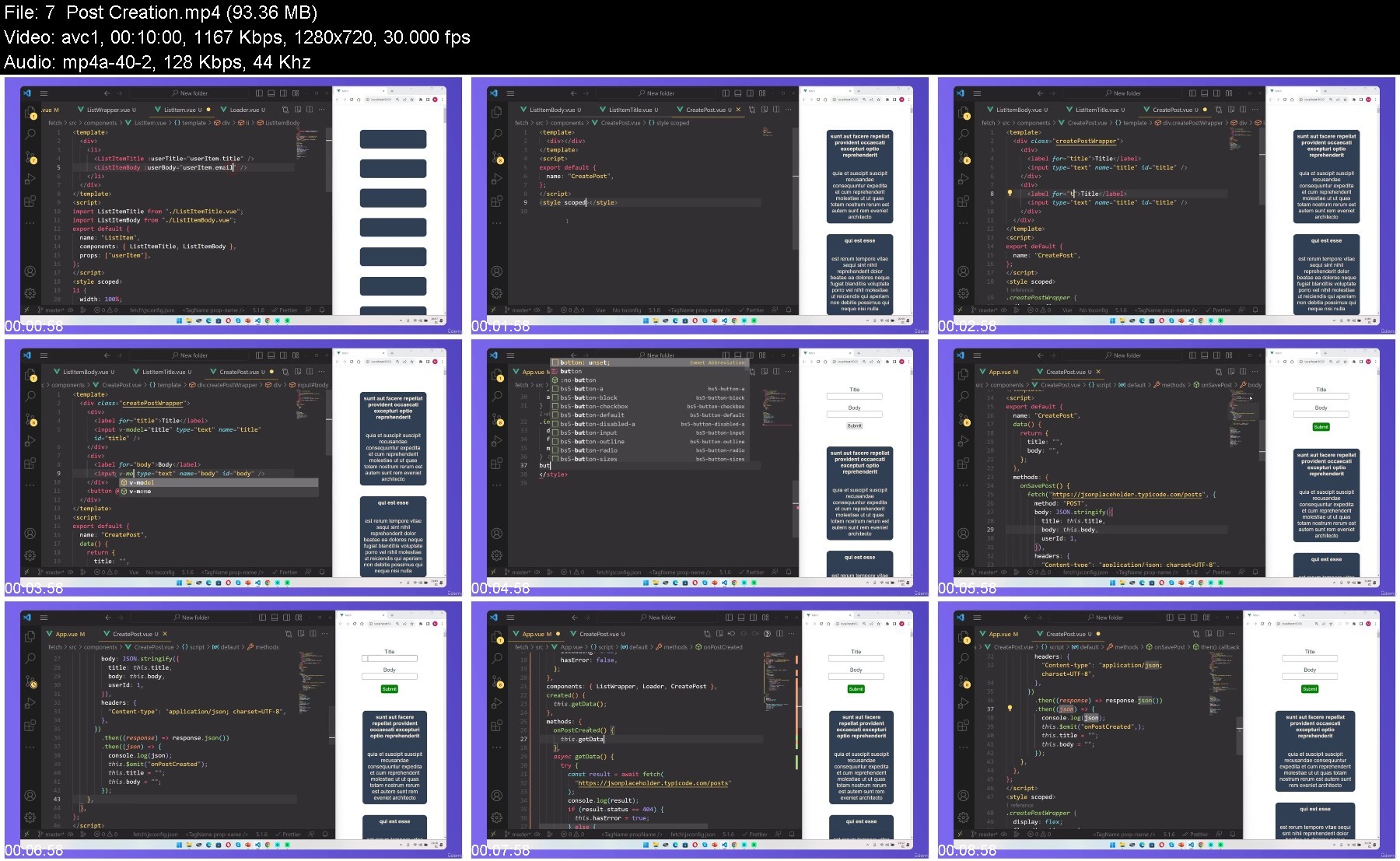
Task: Click Search icon in 00:03:58 thumbnail
Action: coord(30,396)
